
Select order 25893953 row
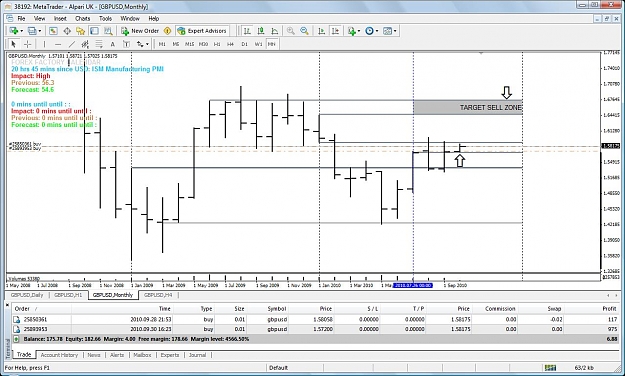coord(315,329)
